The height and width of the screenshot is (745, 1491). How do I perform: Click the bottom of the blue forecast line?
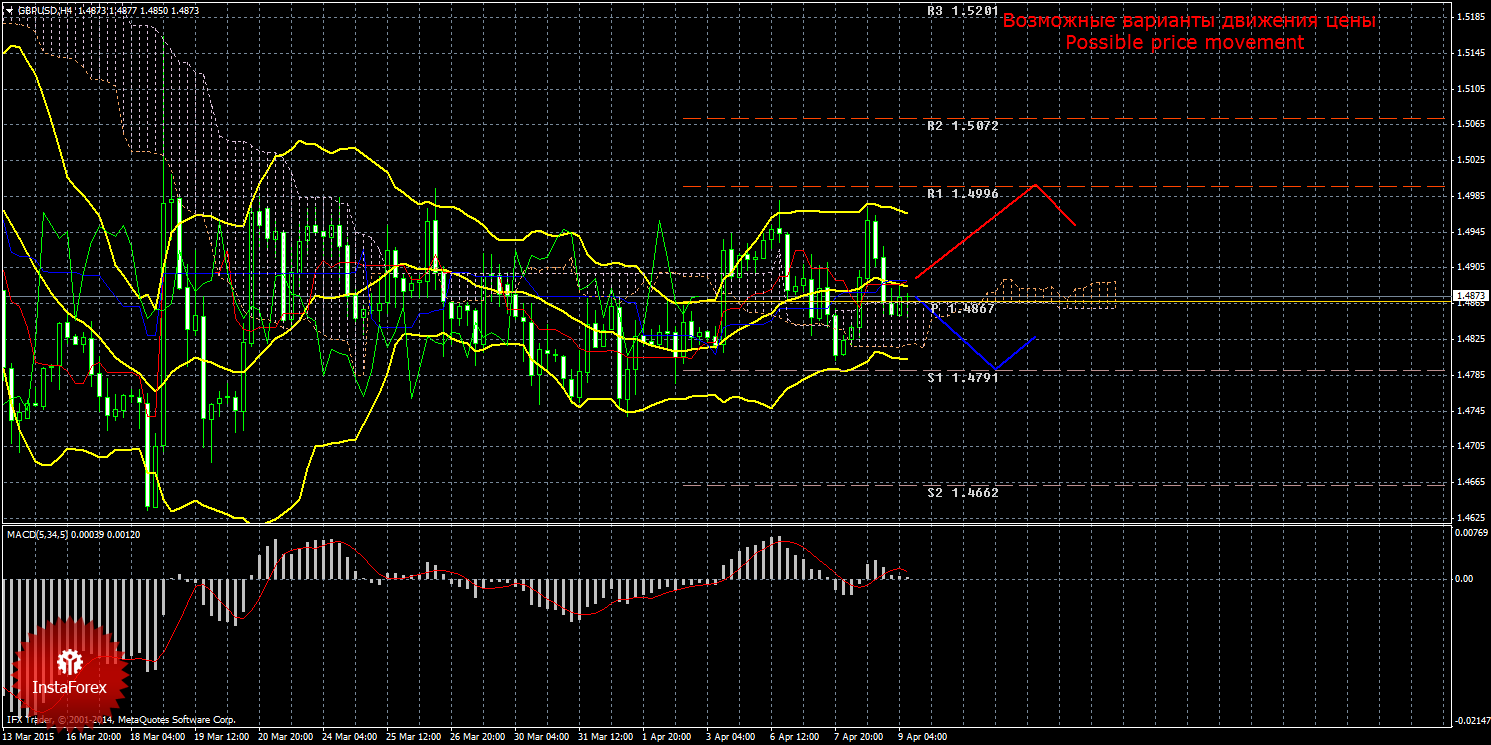click(993, 369)
